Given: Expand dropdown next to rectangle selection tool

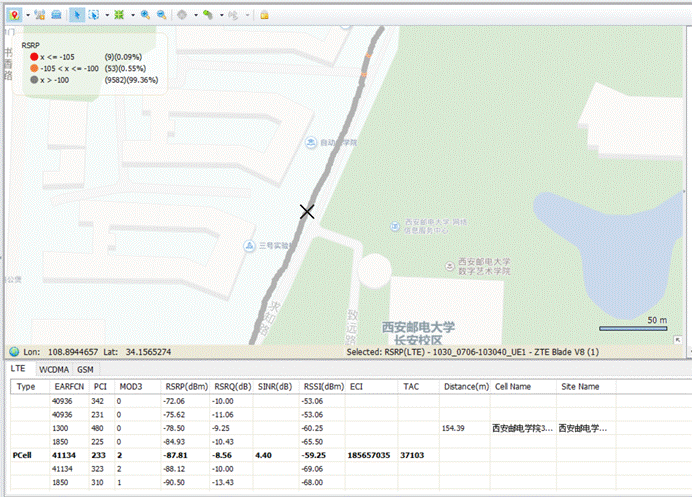Looking at the screenshot, I should (106, 15).
